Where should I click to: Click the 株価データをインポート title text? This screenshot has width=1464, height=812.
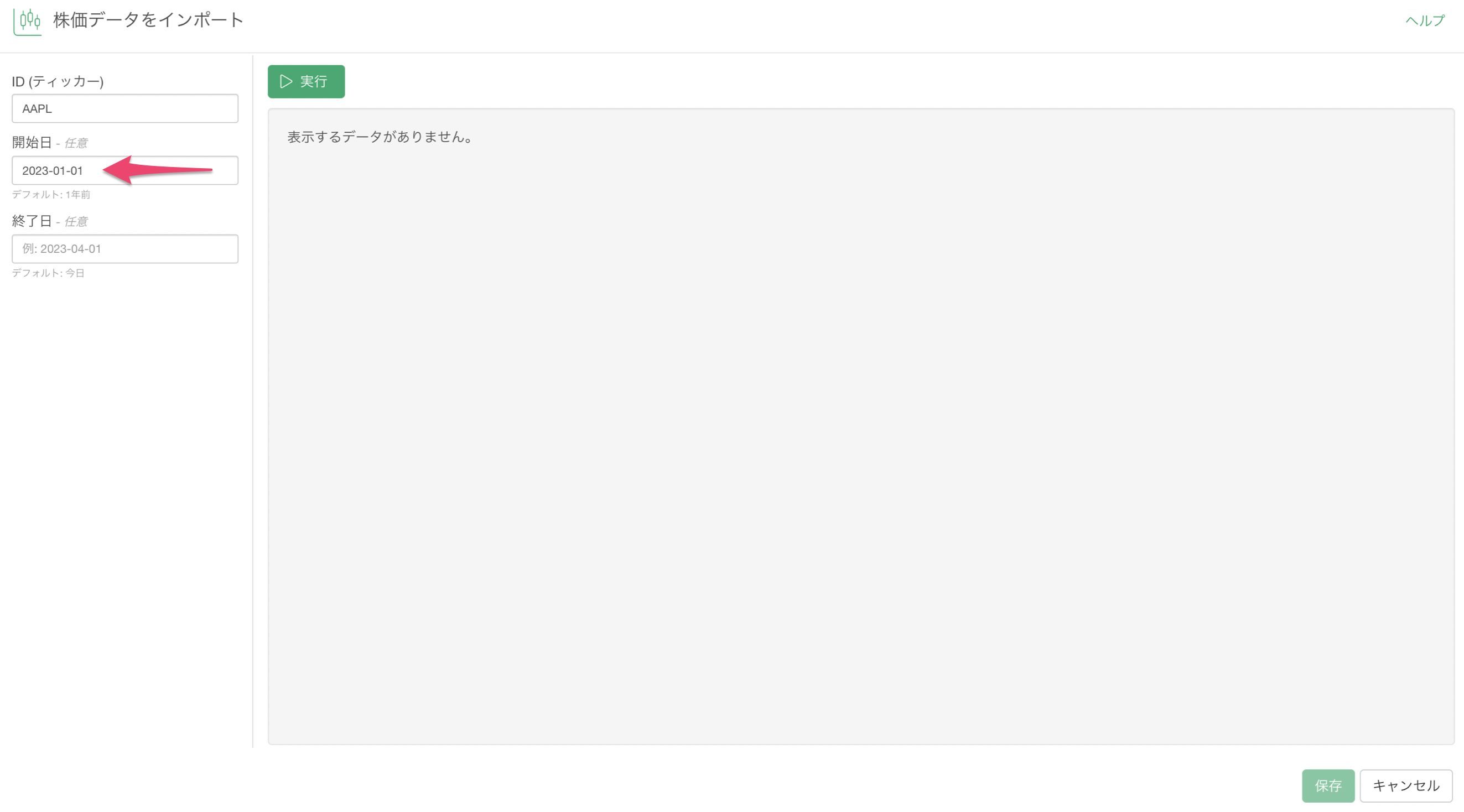(148, 20)
